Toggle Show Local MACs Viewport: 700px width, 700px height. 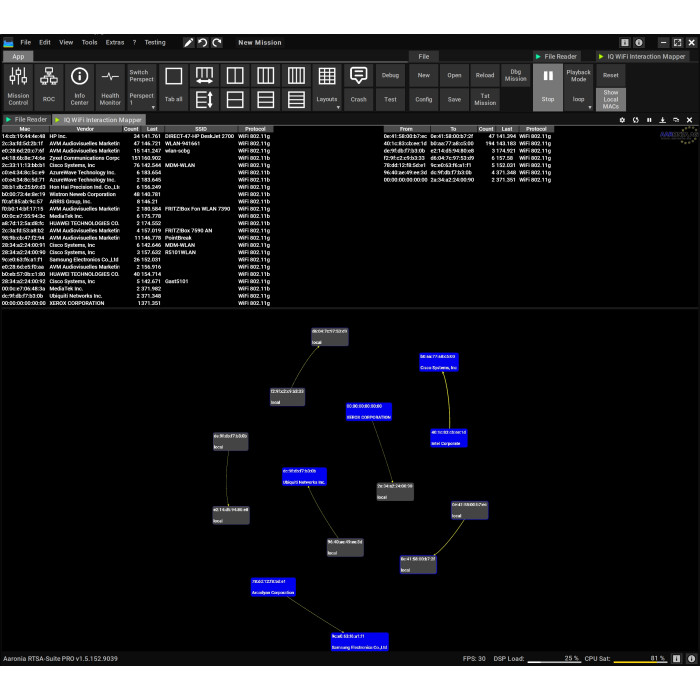610,98
